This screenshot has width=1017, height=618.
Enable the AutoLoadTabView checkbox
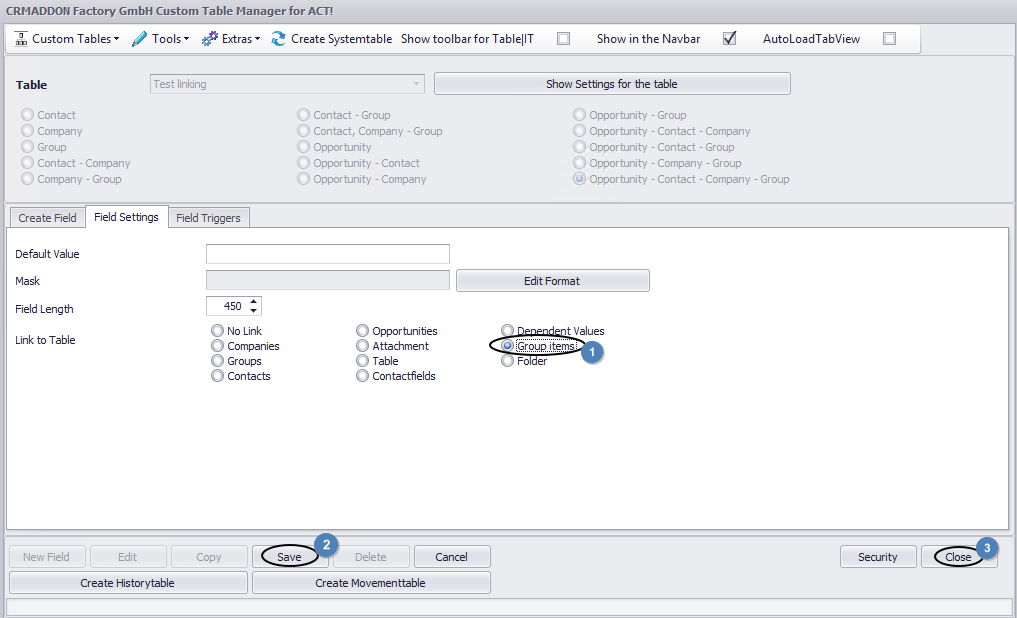tap(890, 39)
